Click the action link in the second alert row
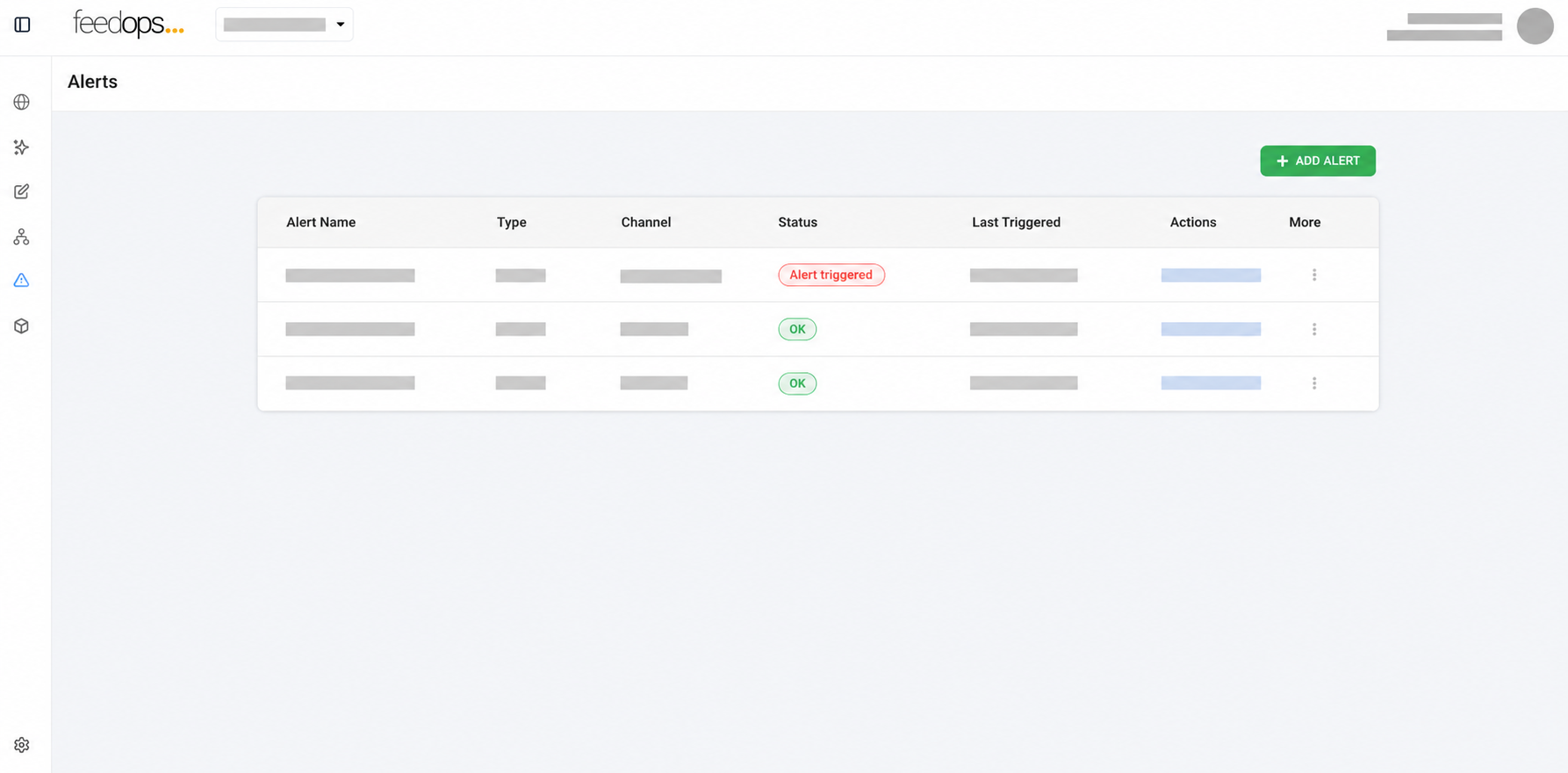This screenshot has height=773, width=1568. tap(1211, 329)
